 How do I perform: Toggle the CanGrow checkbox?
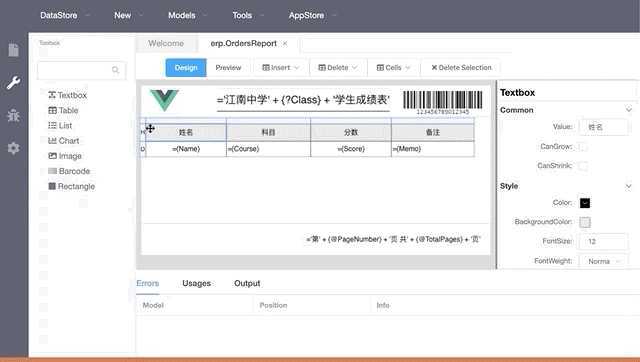click(583, 147)
